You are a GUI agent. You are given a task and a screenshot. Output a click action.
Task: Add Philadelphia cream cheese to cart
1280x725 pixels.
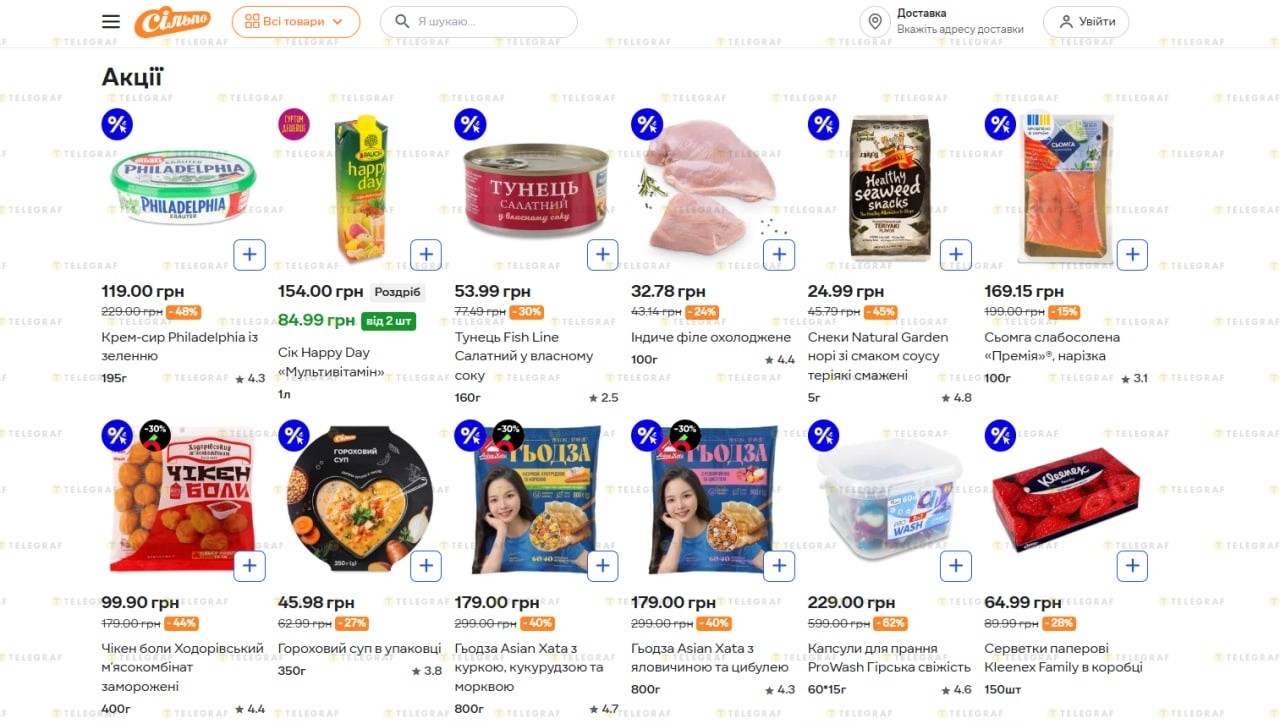pyautogui.click(x=249, y=255)
